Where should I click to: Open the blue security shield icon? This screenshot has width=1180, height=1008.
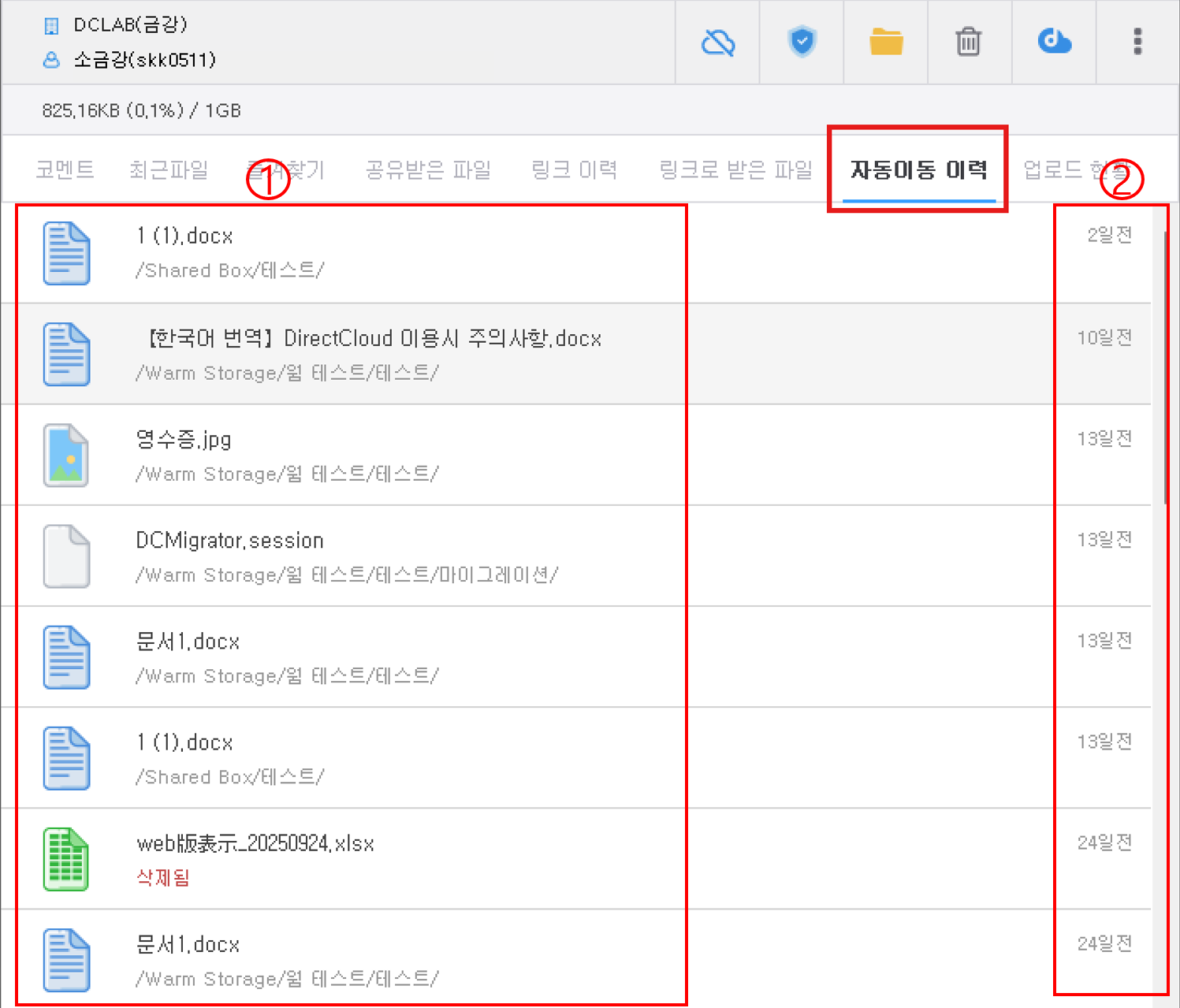coord(802,42)
